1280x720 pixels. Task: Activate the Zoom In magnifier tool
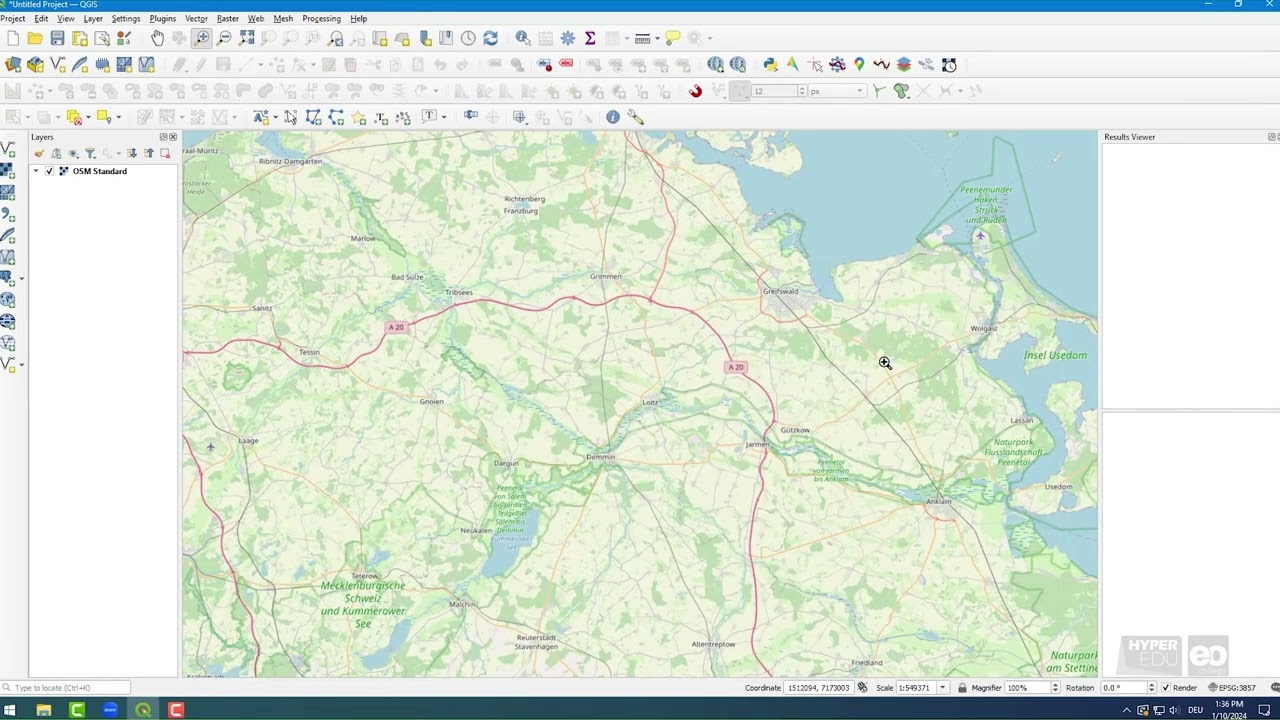(x=202, y=38)
